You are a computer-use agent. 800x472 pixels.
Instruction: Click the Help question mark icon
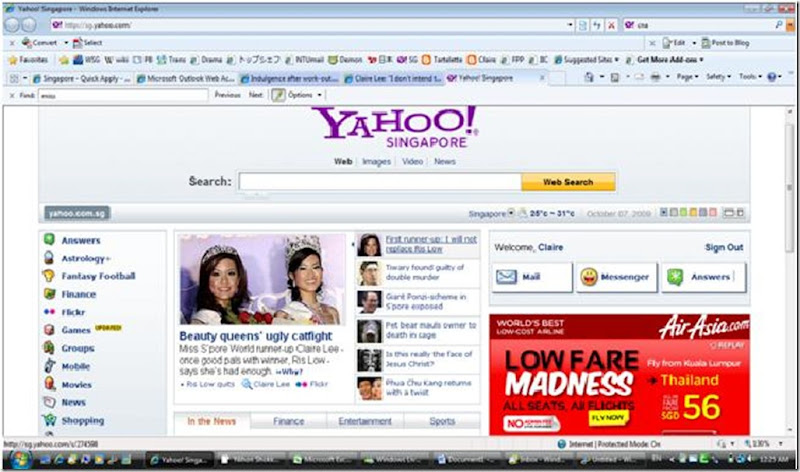771,77
